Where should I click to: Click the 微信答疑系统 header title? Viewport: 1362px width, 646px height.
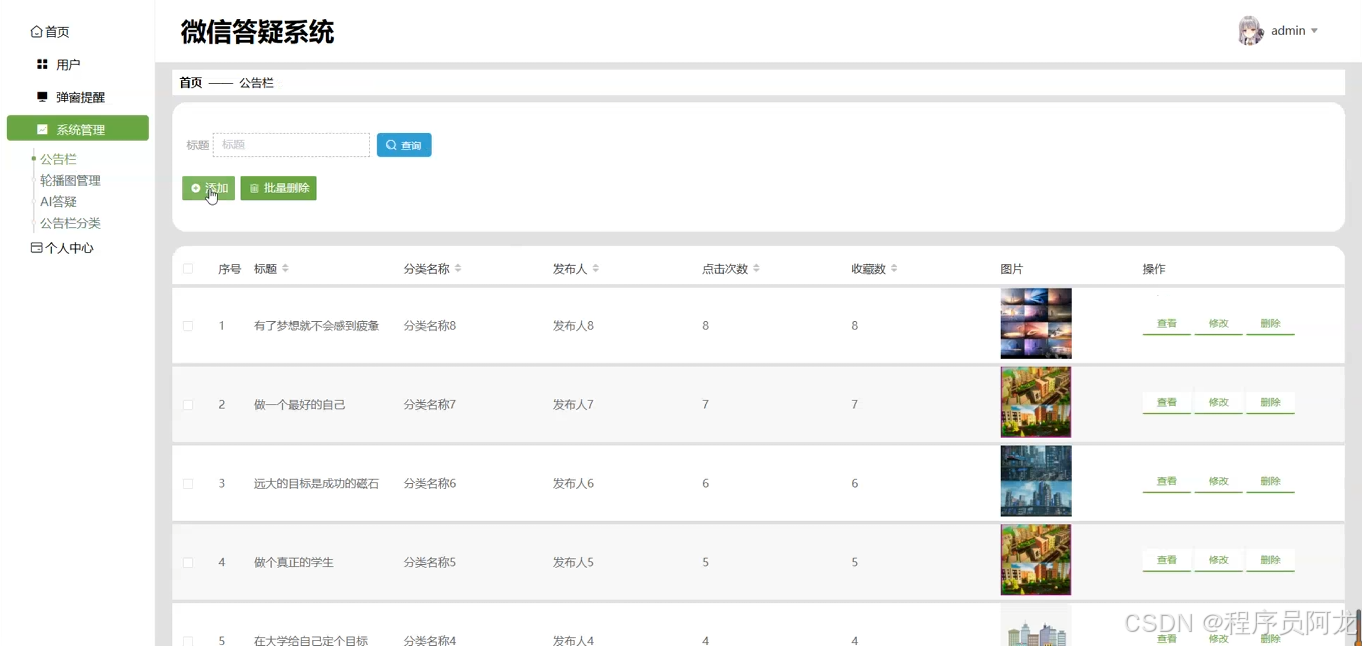[x=257, y=32]
